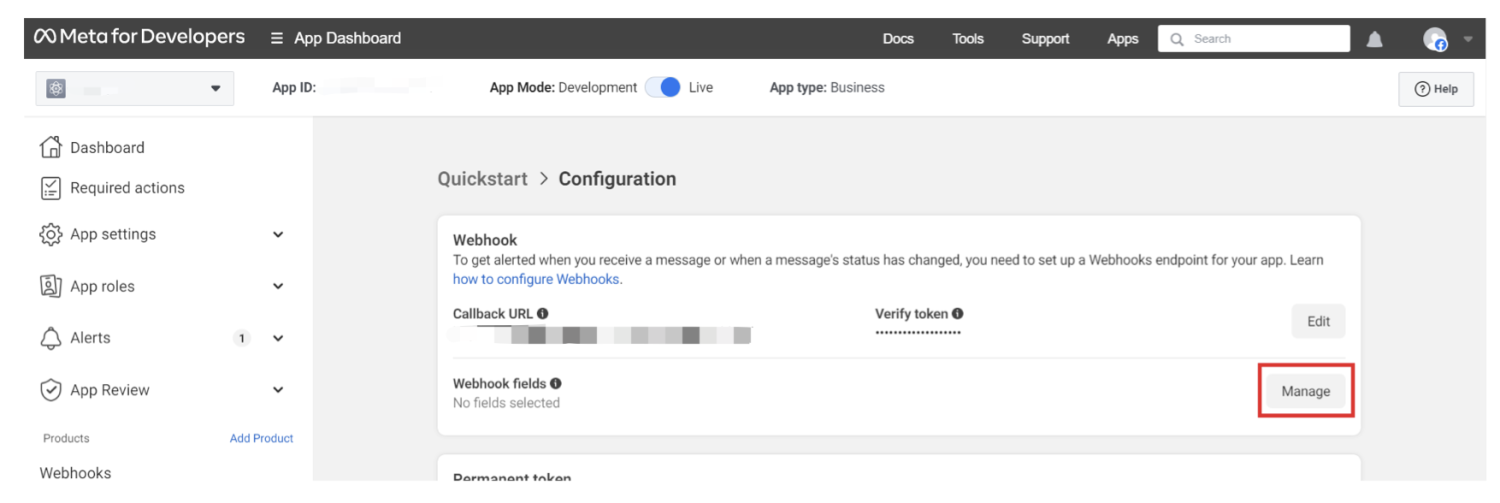The height and width of the screenshot is (503, 1500).
Task: Click the profile avatar icon
Action: 1435,39
